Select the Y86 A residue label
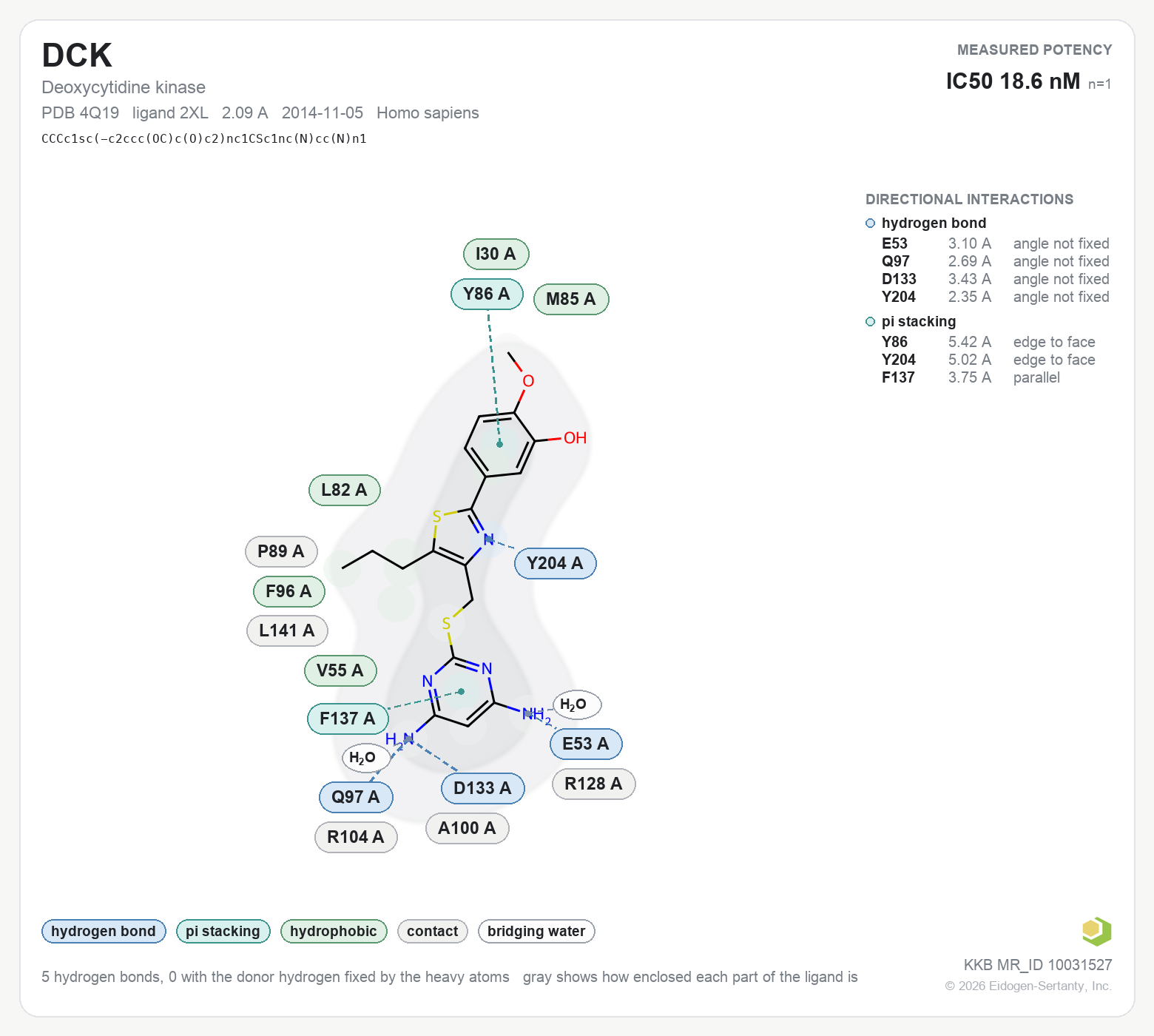Screen dimensions: 1154x1036 click(487, 294)
